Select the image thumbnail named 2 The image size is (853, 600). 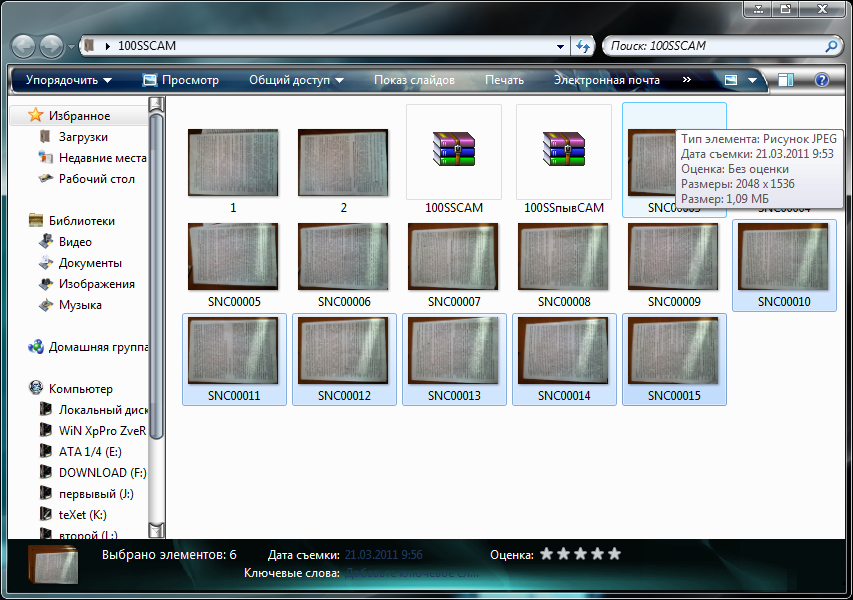[x=343, y=163]
